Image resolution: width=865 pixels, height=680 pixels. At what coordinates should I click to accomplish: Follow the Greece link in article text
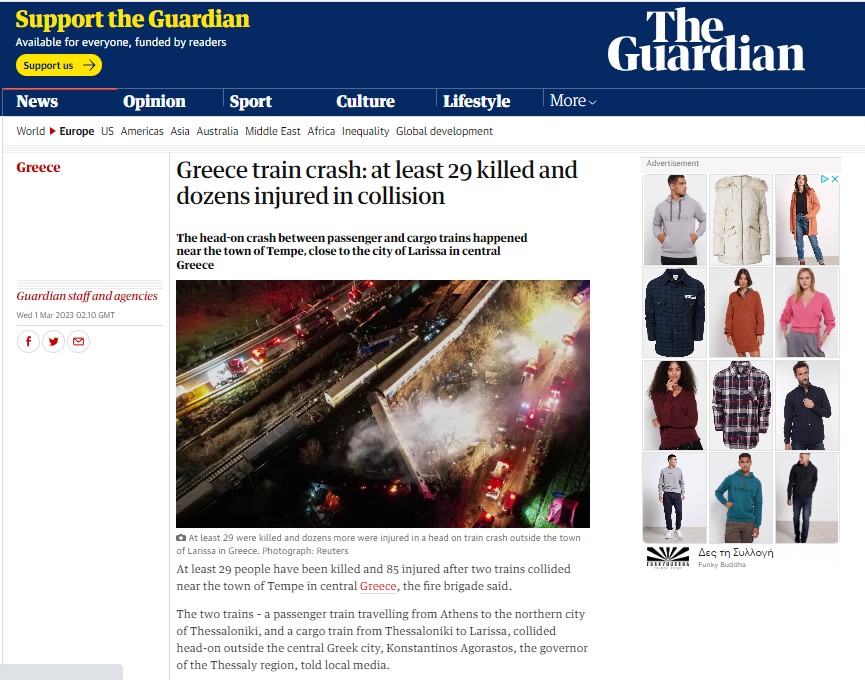click(378, 586)
